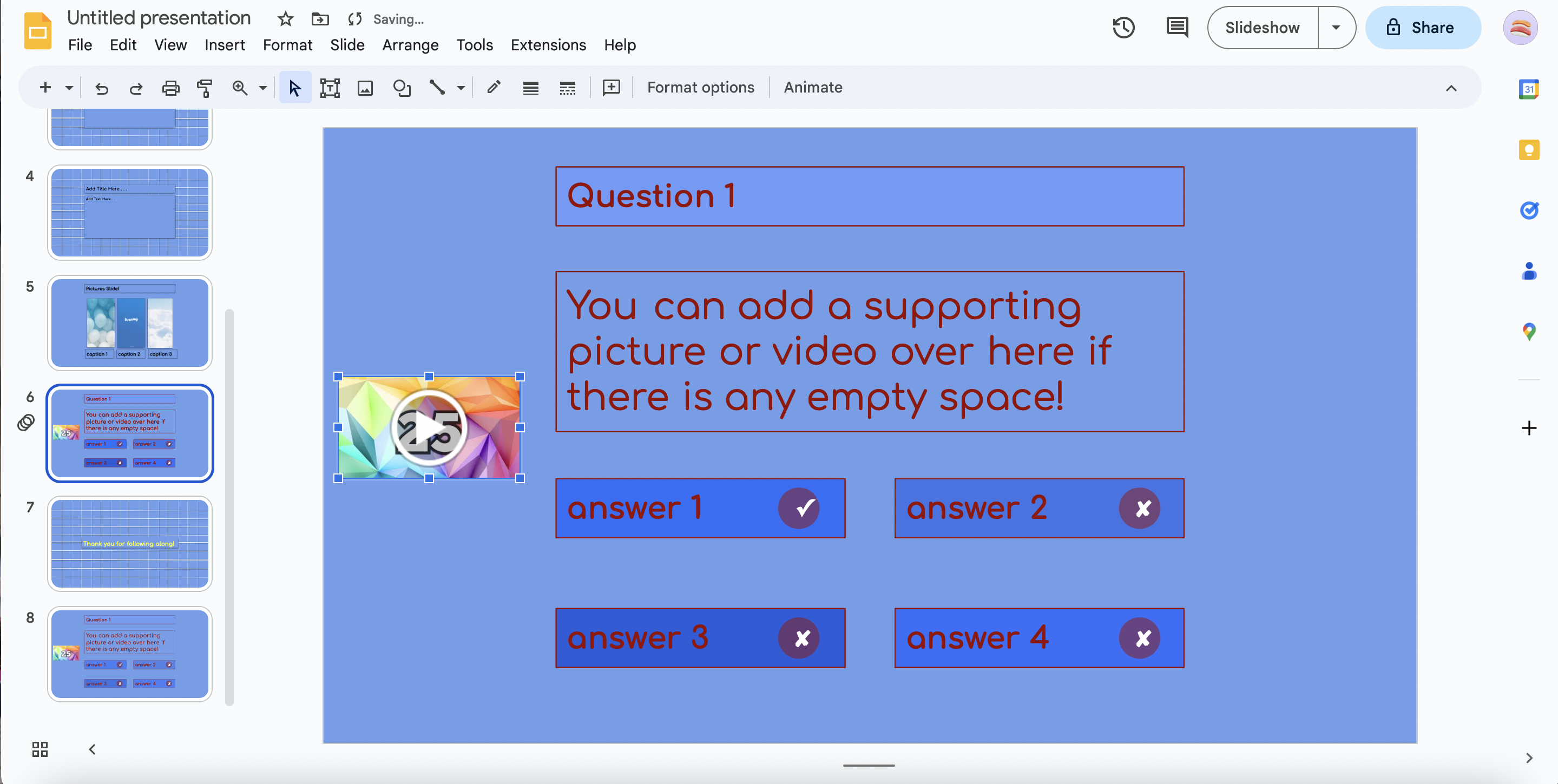Open the View menu
This screenshot has width=1558, height=784.
(x=170, y=45)
